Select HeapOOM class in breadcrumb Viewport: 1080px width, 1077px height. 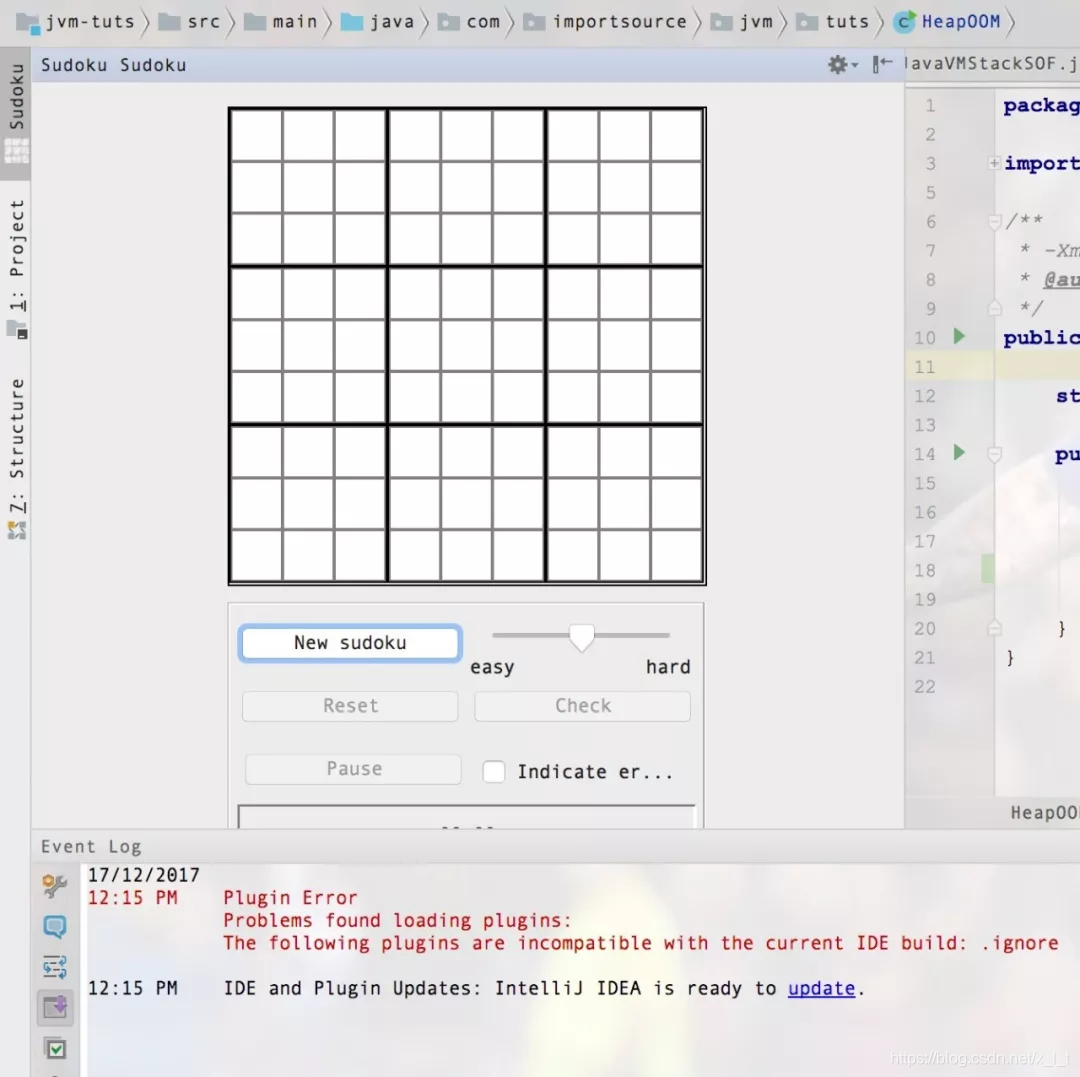(946, 22)
